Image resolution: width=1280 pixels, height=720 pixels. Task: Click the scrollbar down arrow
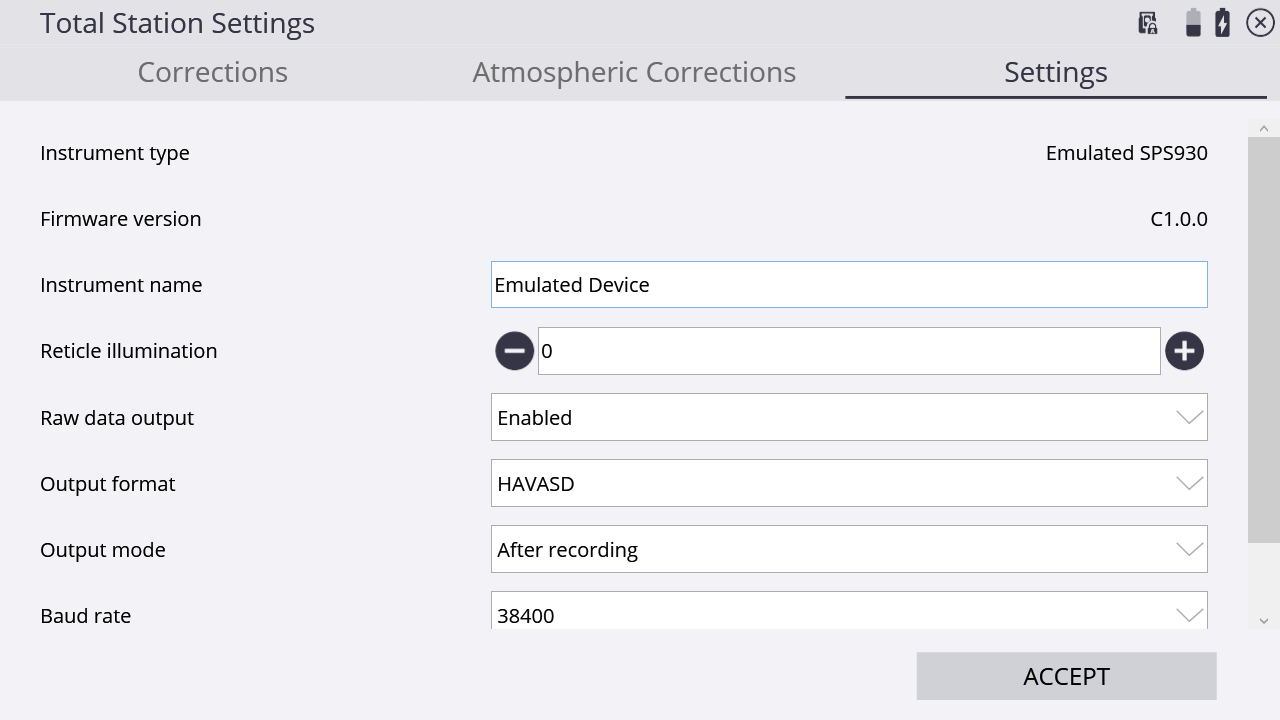(1264, 621)
